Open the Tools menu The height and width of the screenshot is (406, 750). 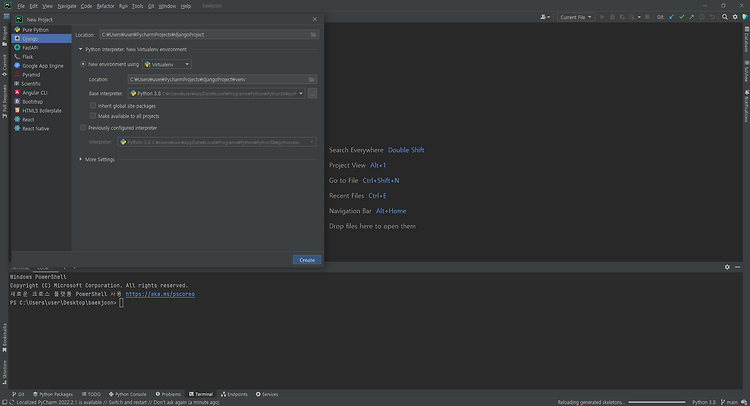(137, 6)
